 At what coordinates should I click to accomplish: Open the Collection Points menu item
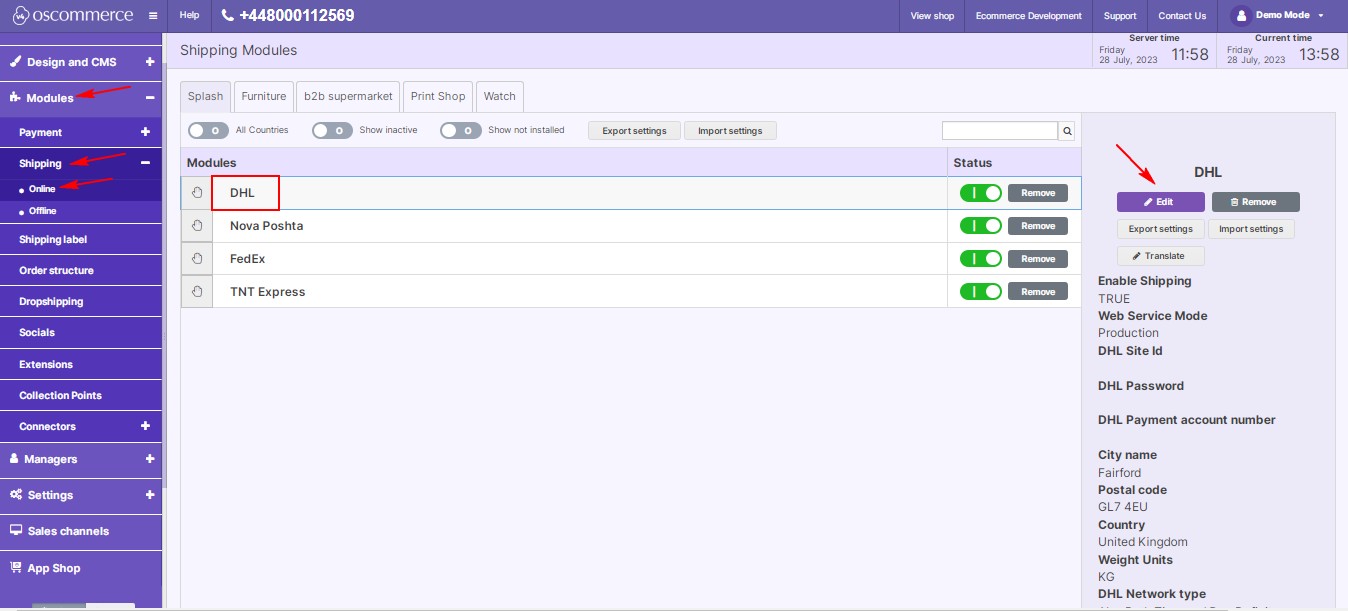click(x=81, y=395)
